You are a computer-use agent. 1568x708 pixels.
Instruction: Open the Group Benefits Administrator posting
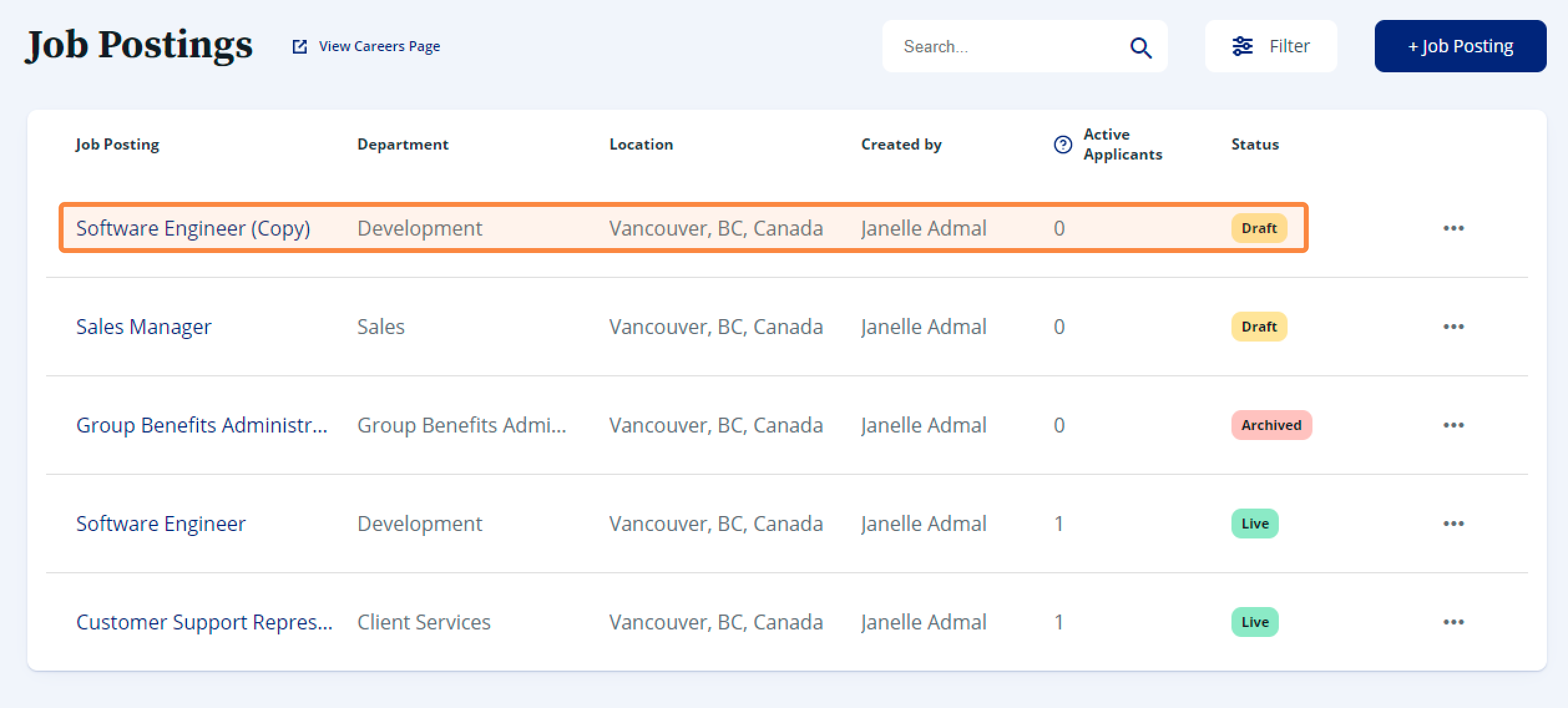pyautogui.click(x=202, y=425)
